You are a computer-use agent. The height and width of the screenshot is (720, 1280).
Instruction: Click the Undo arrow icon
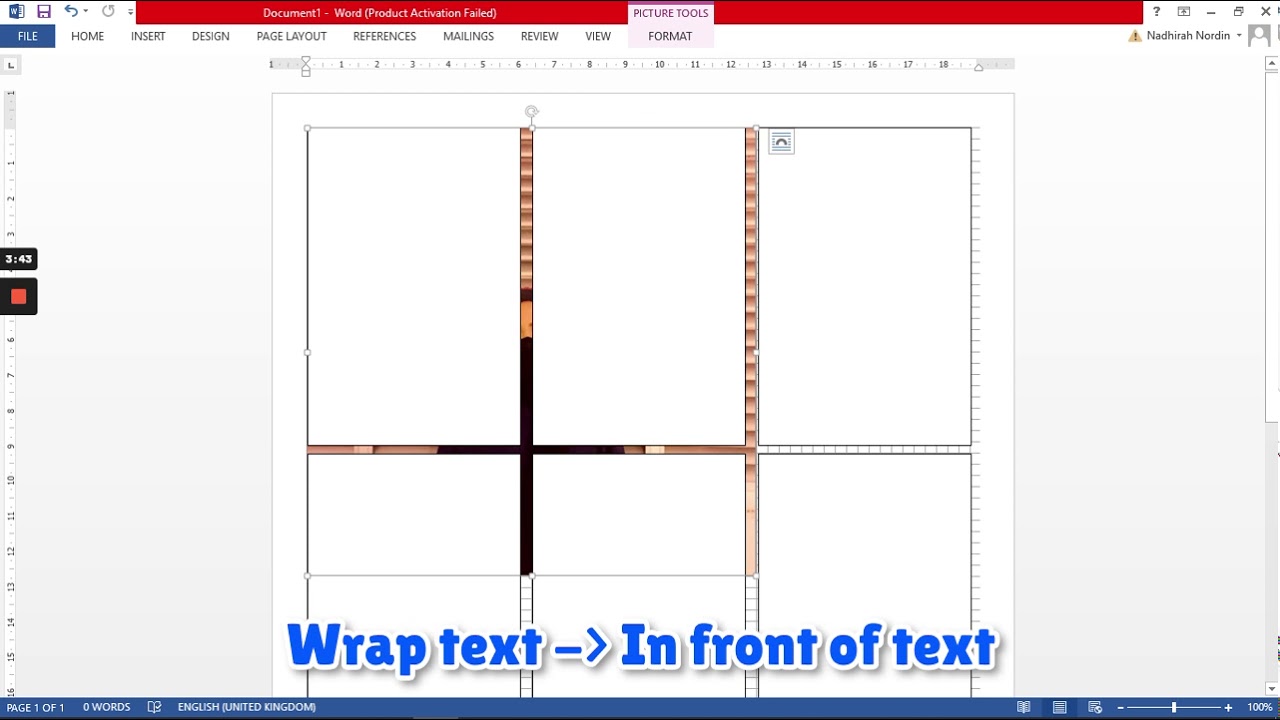pos(70,12)
